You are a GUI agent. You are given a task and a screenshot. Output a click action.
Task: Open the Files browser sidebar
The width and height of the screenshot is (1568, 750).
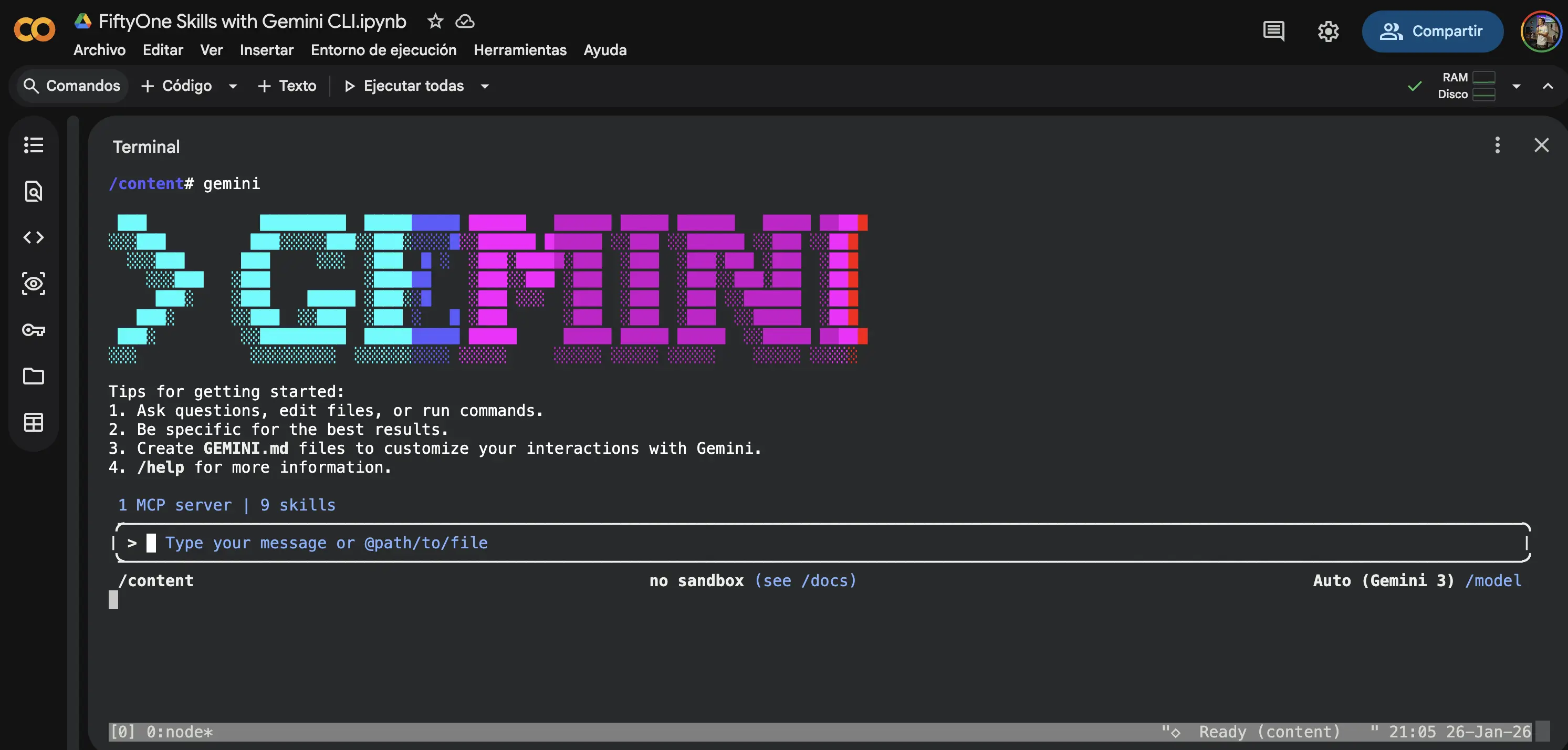pyautogui.click(x=34, y=376)
